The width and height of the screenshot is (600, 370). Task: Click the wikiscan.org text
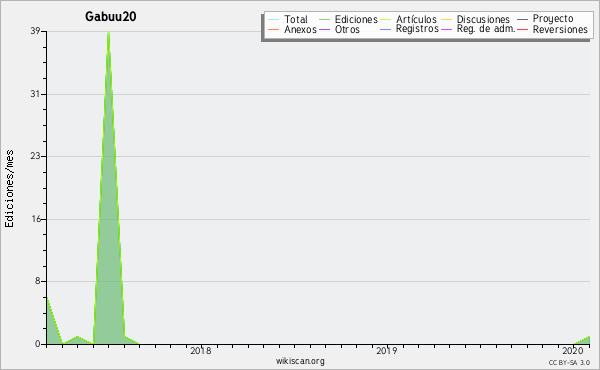300,361
